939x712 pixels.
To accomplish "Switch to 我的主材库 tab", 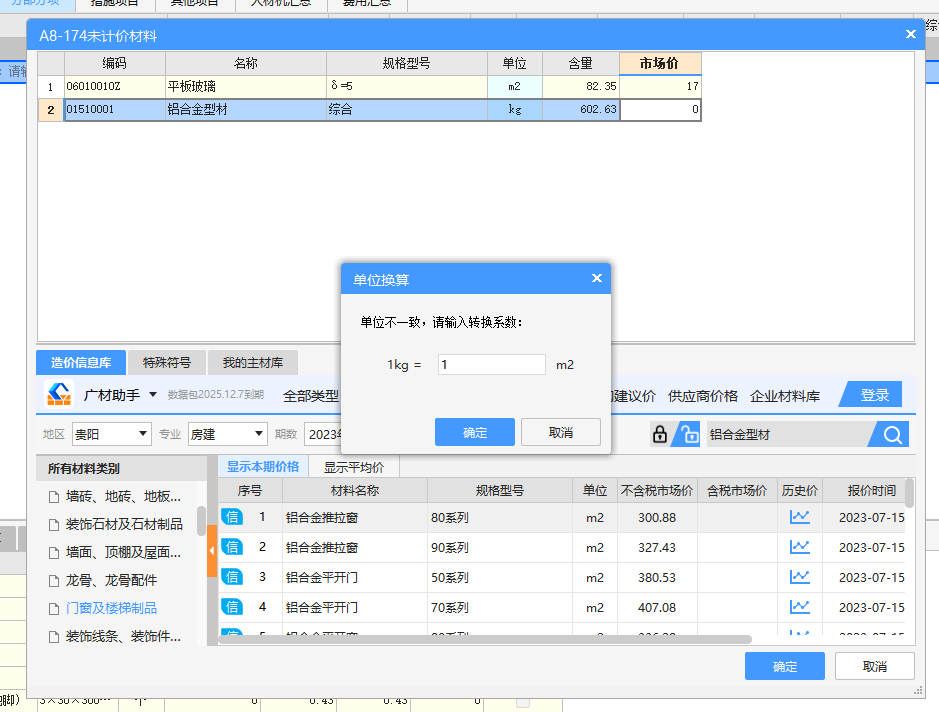I will [x=253, y=362].
